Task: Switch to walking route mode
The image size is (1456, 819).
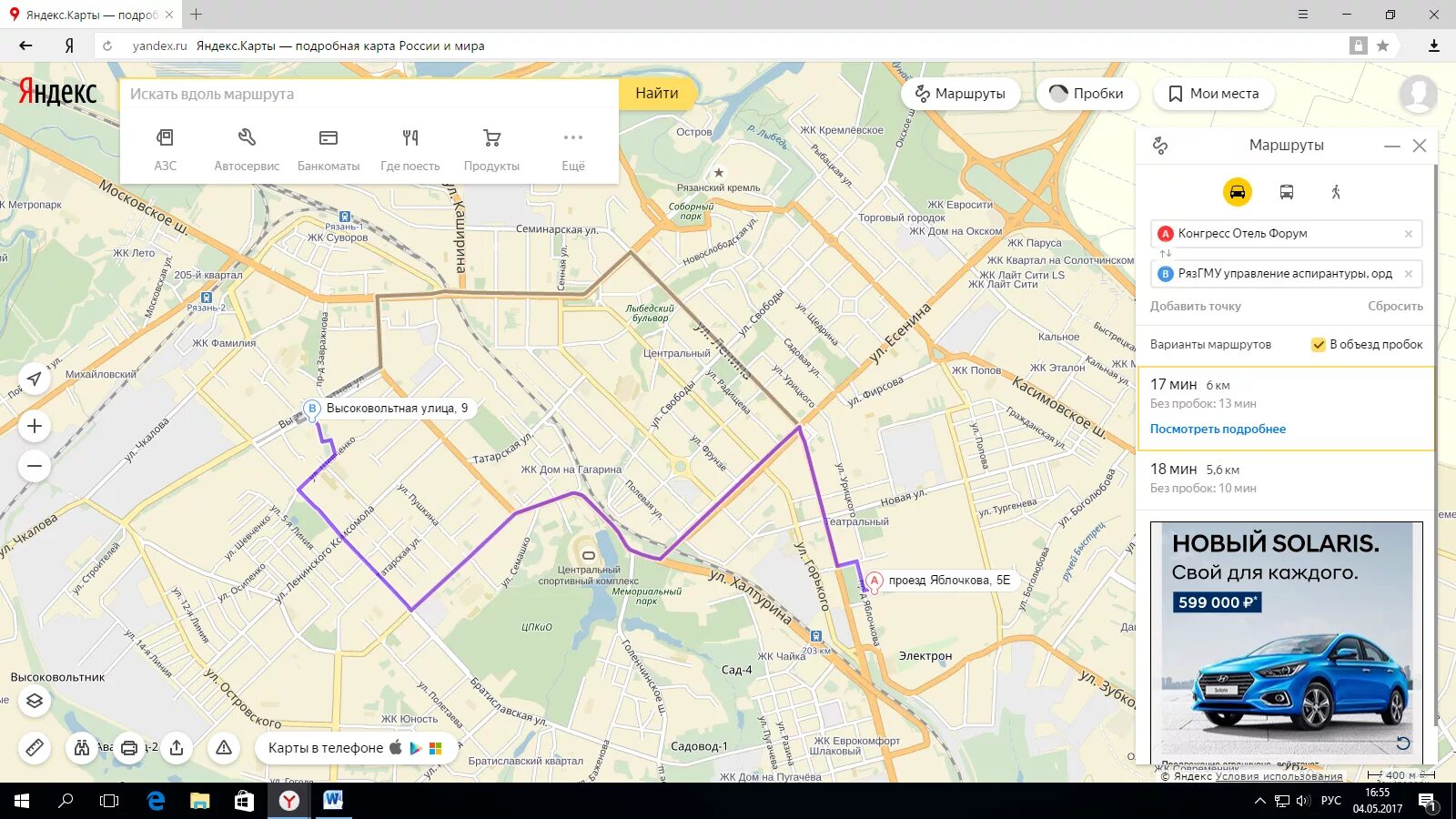Action: [x=1336, y=192]
